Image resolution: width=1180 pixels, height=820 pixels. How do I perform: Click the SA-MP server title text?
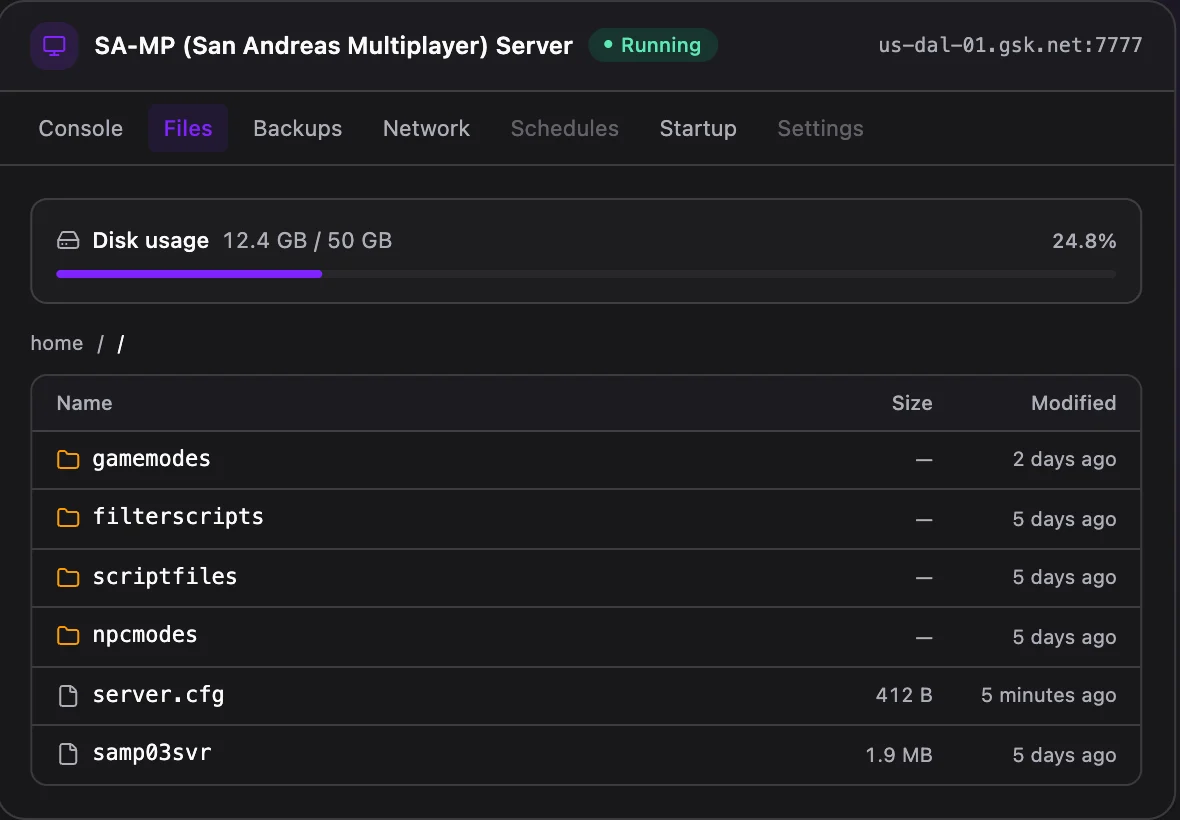[x=333, y=46]
